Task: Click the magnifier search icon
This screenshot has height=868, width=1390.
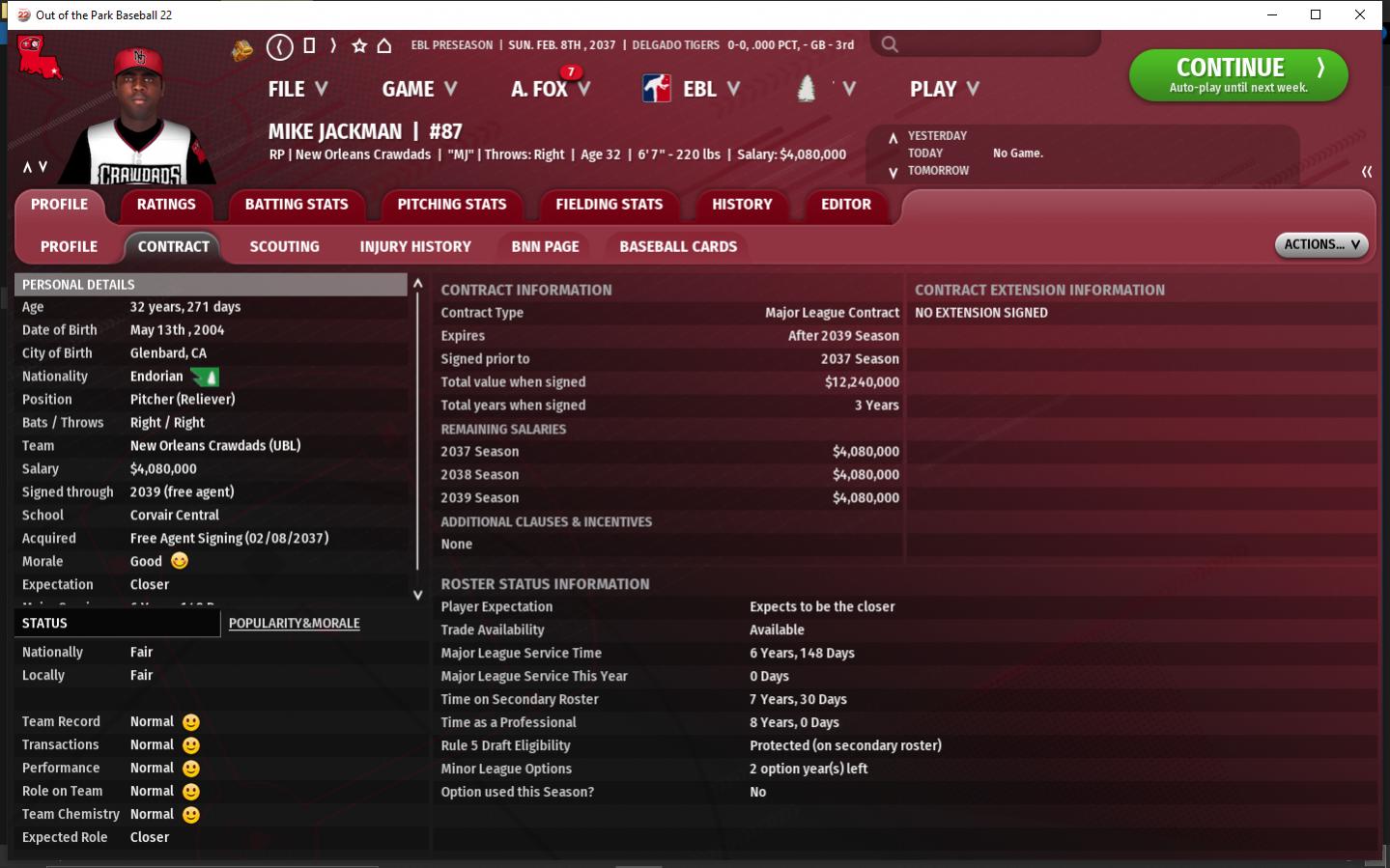Action: 890,44
